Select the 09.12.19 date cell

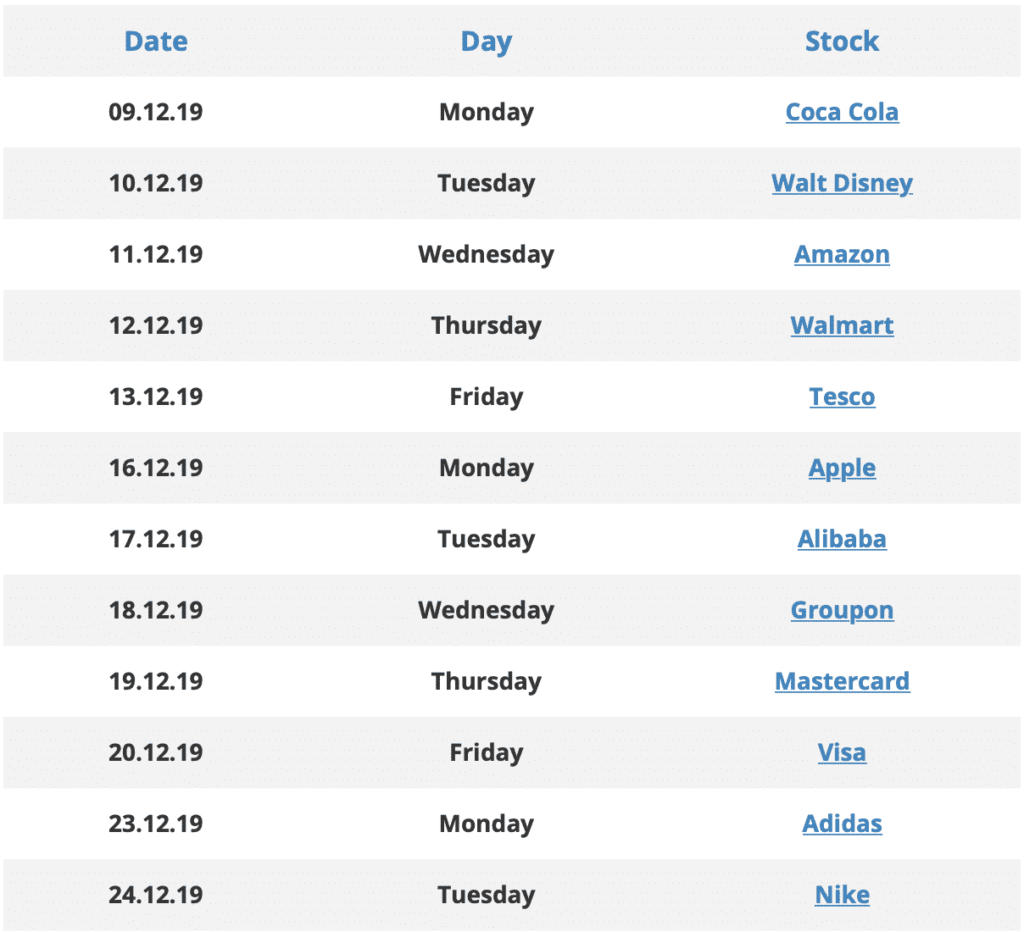[156, 112]
